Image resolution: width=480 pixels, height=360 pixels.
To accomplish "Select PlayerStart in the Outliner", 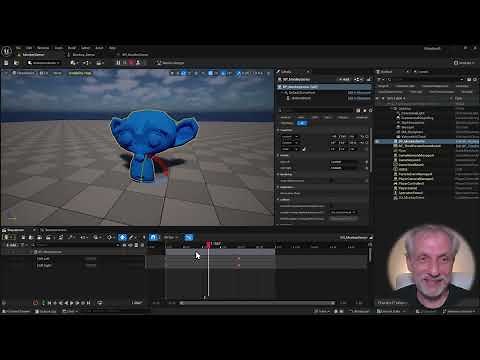I will click(x=408, y=188).
